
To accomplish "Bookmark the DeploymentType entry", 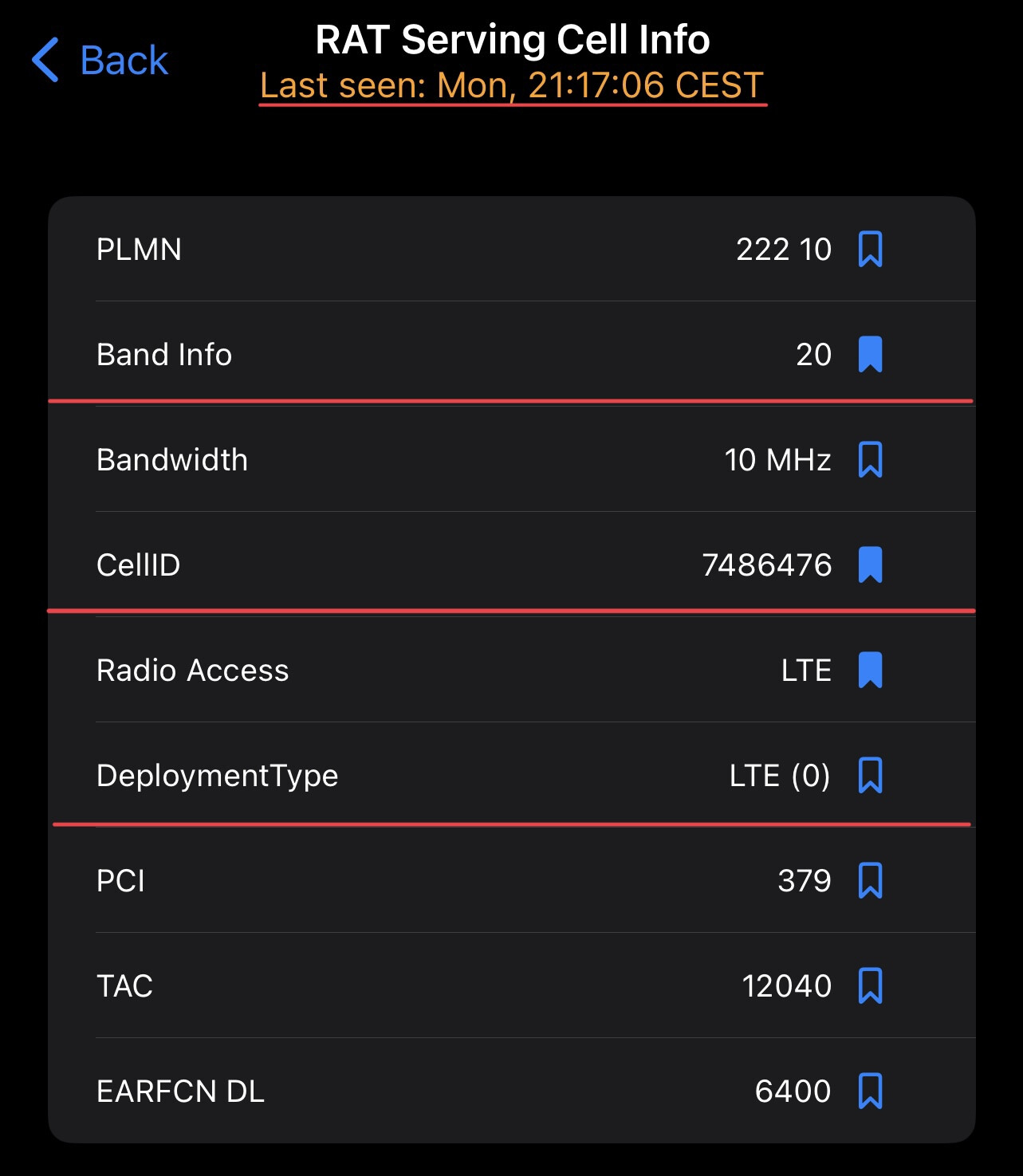I will (x=870, y=776).
